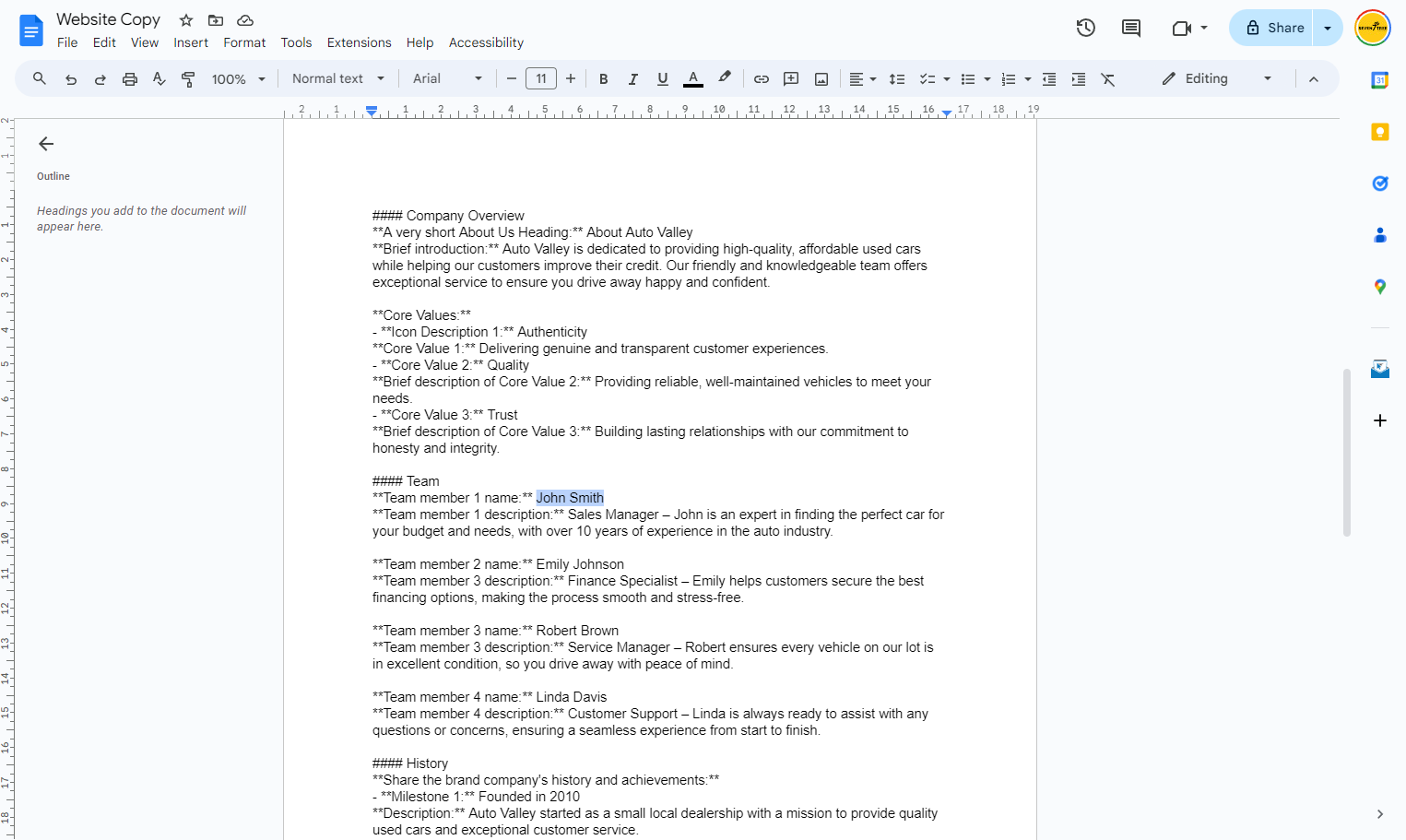Open version history
Screen dimensions: 1406x840
coord(1086,28)
